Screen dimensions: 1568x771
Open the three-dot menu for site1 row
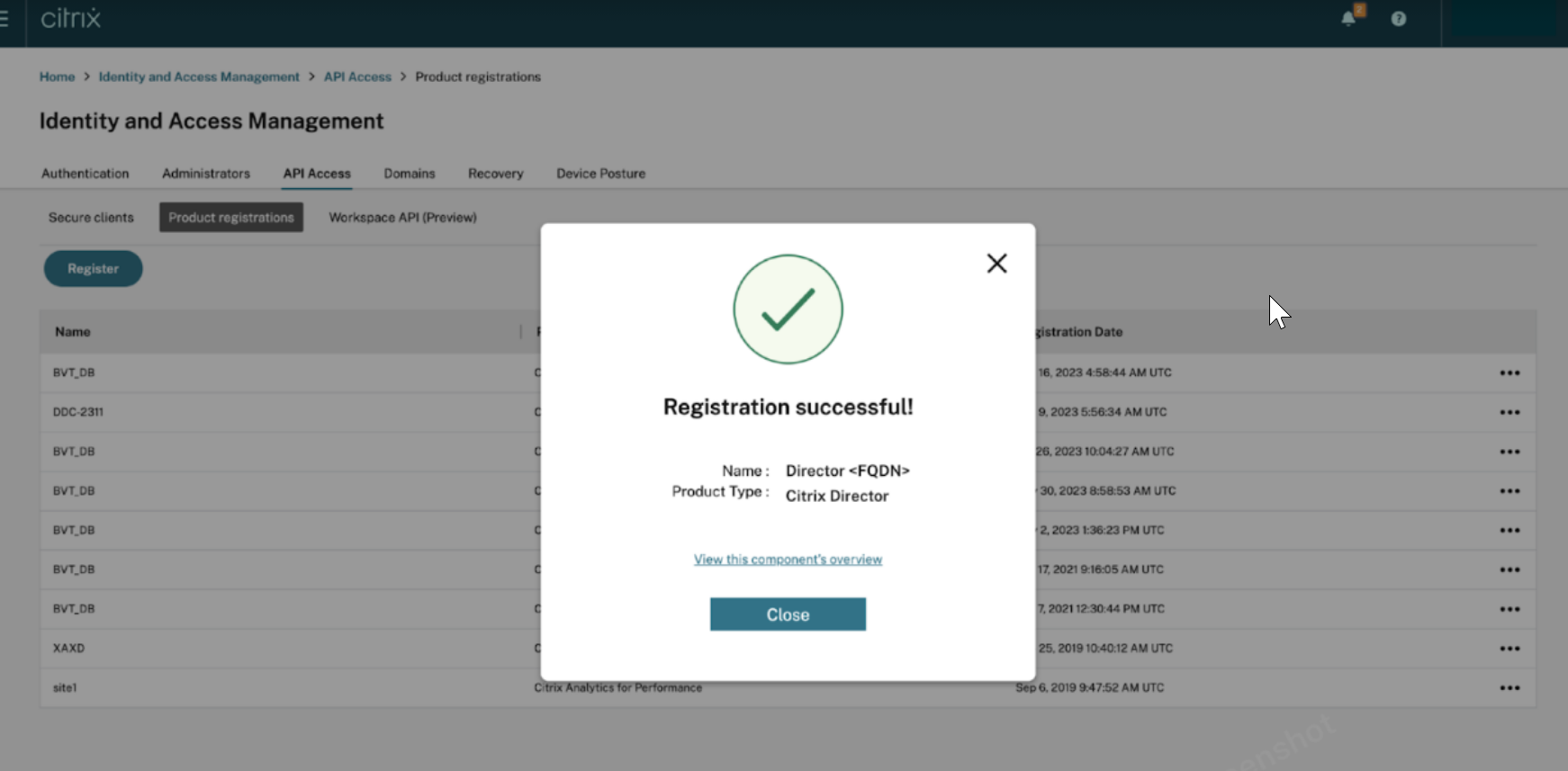(1509, 688)
